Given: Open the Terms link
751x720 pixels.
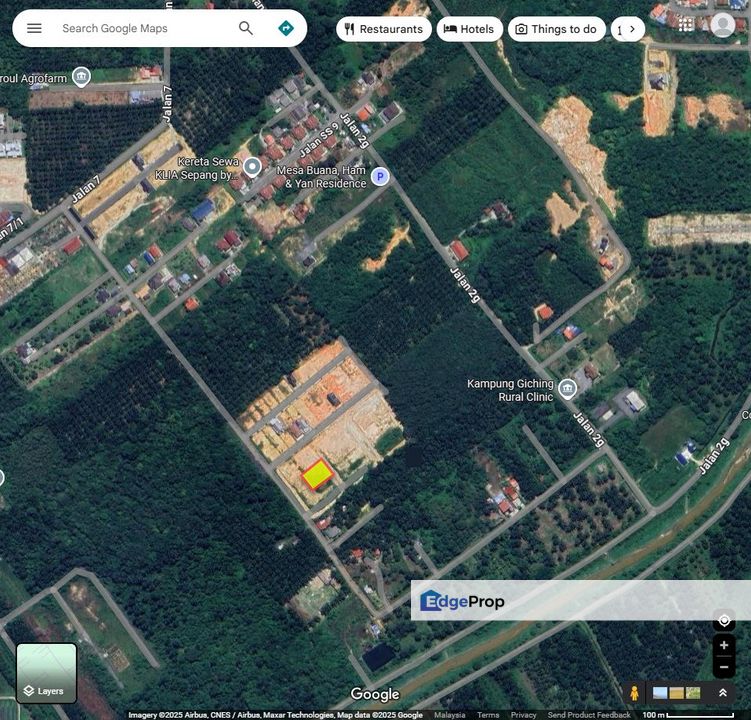Looking at the screenshot, I should [488, 715].
